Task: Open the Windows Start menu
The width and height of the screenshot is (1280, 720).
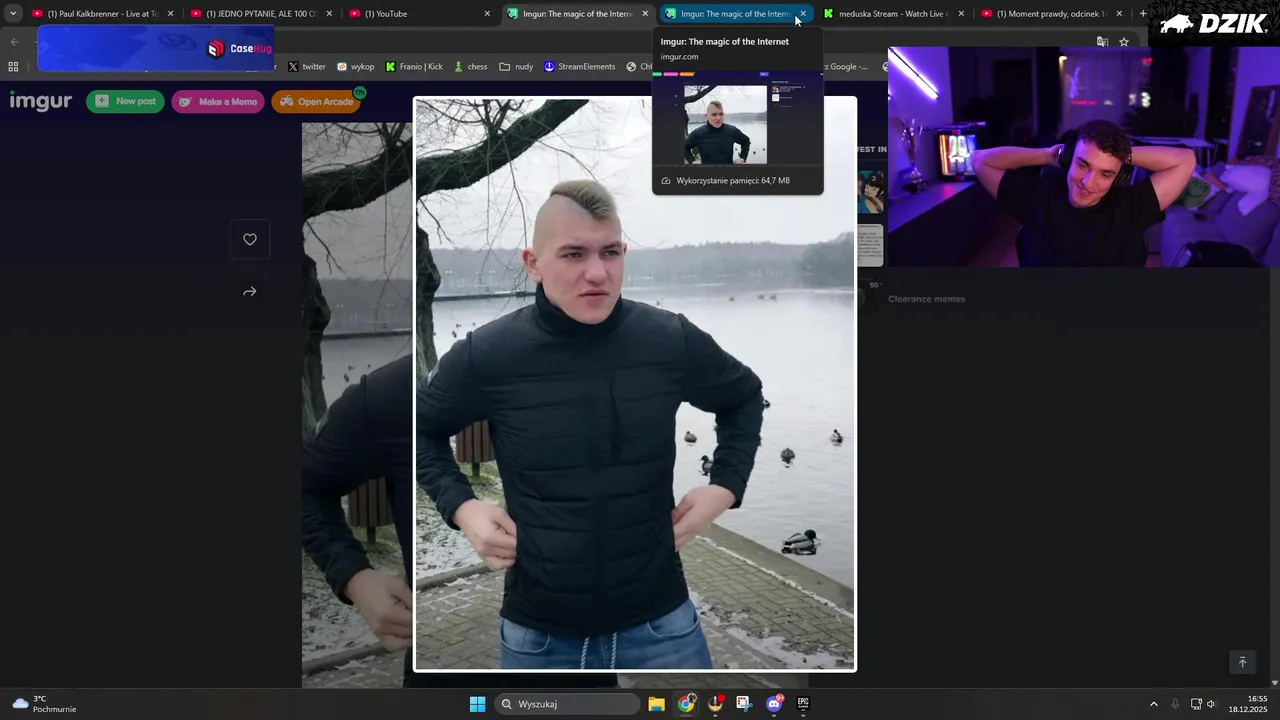Action: [x=477, y=704]
